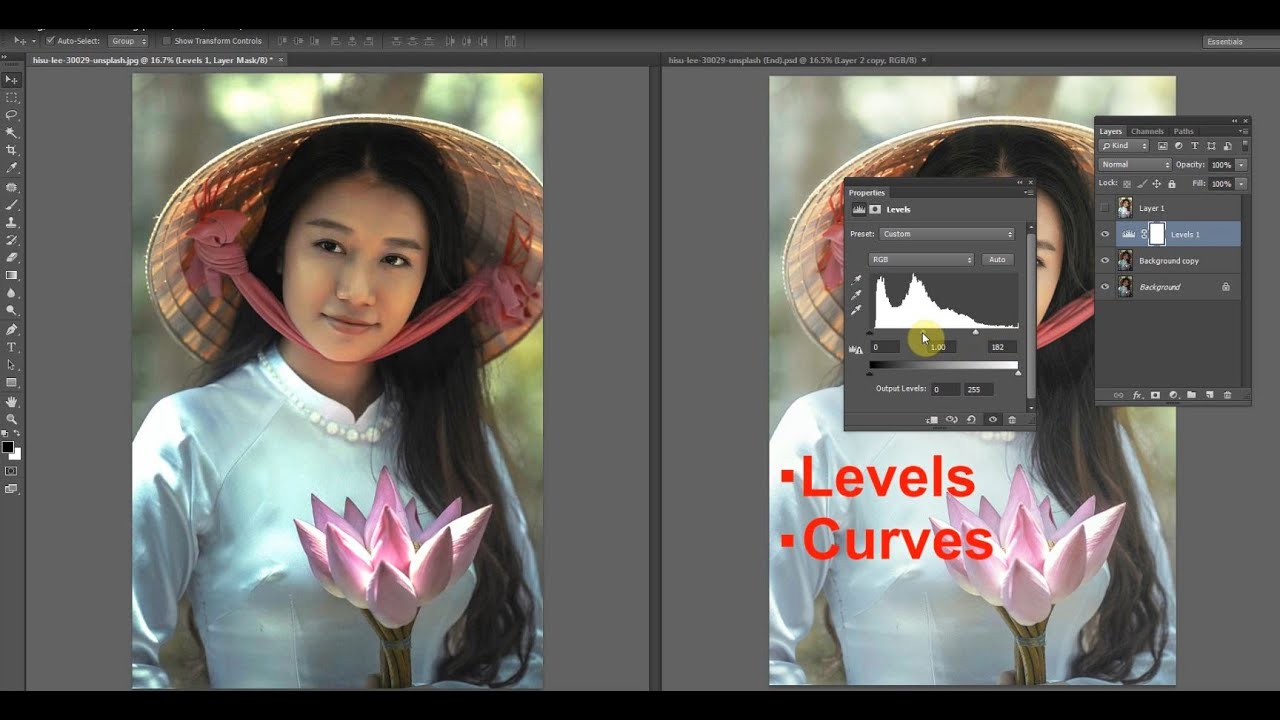Click the white point eyedropper in Properties

[857, 310]
